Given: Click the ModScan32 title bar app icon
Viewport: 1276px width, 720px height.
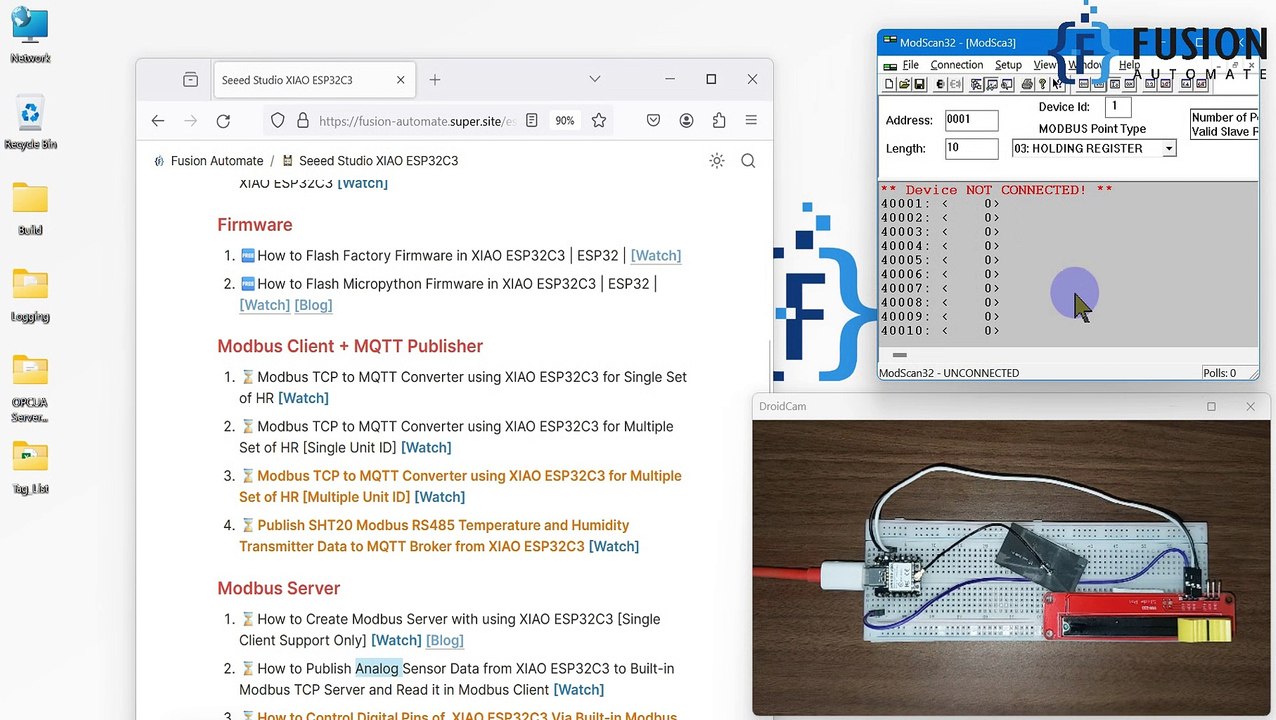Looking at the screenshot, I should point(889,42).
